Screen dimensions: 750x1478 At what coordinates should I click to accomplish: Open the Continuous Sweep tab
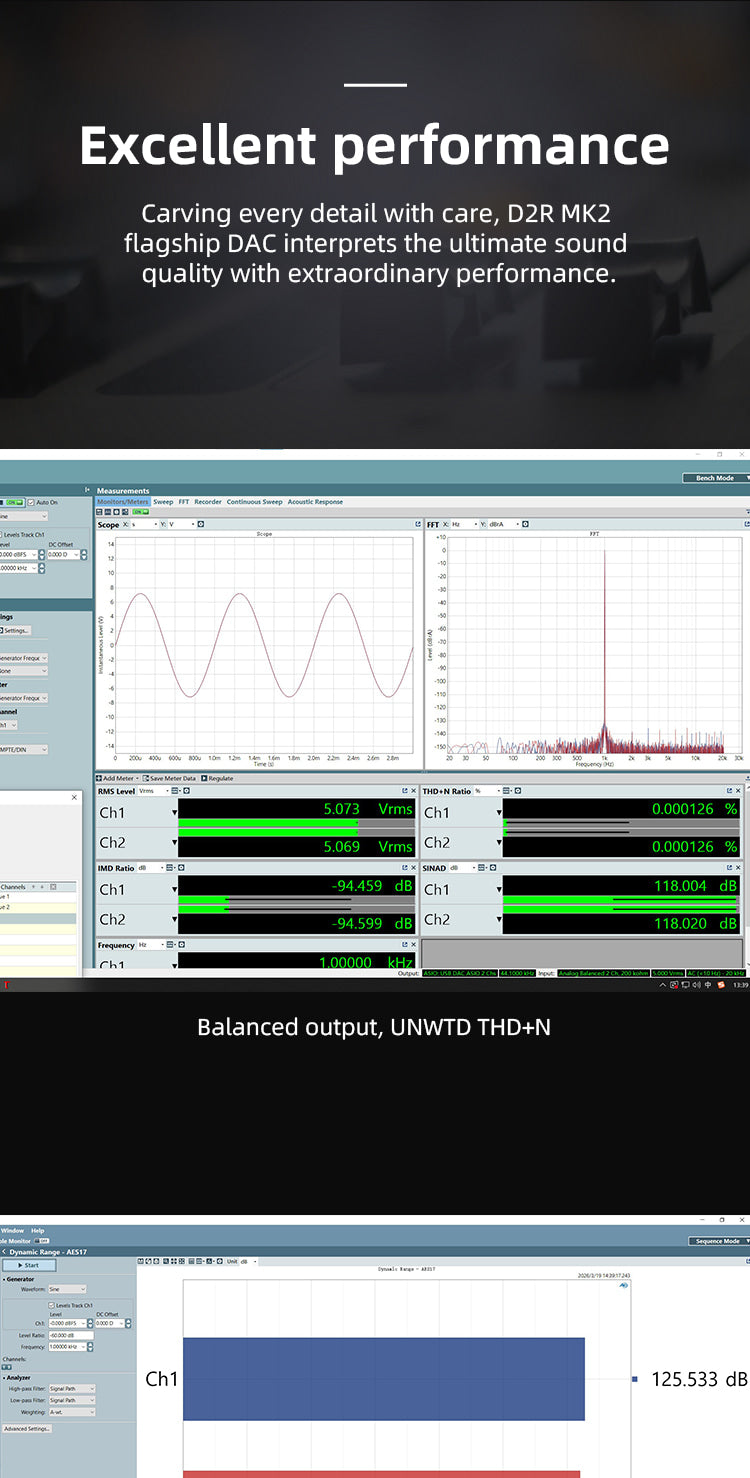pyautogui.click(x=255, y=502)
